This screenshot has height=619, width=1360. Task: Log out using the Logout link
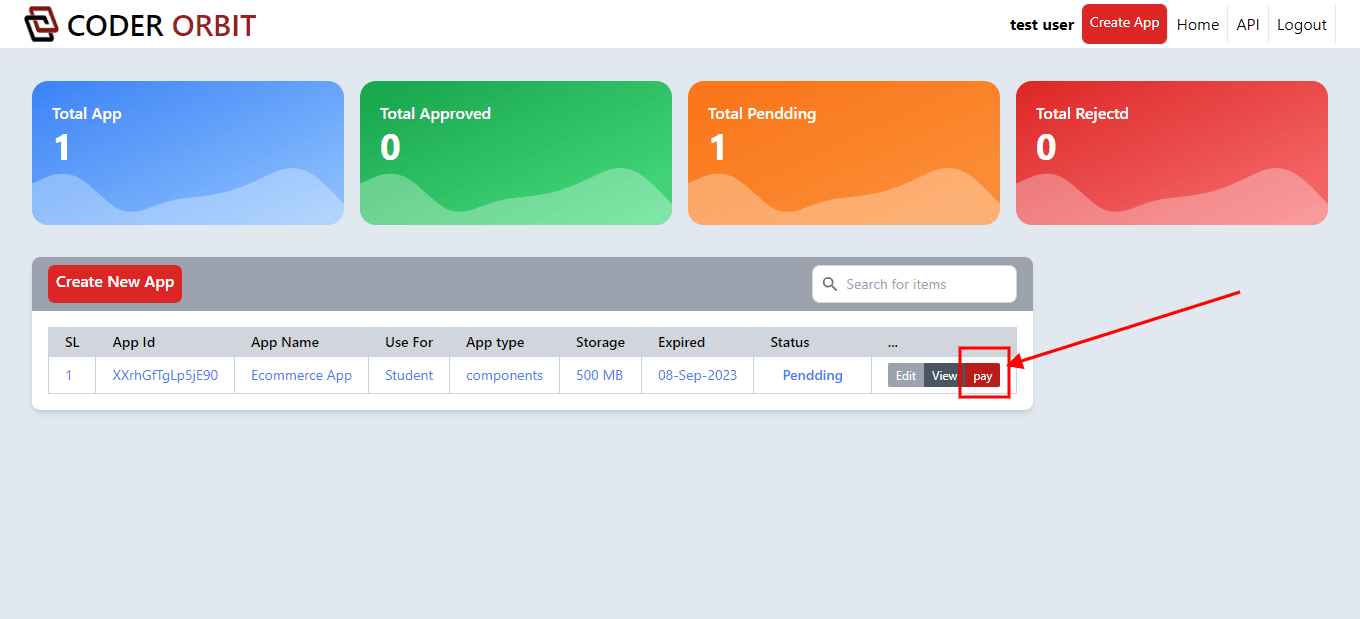[1301, 25]
